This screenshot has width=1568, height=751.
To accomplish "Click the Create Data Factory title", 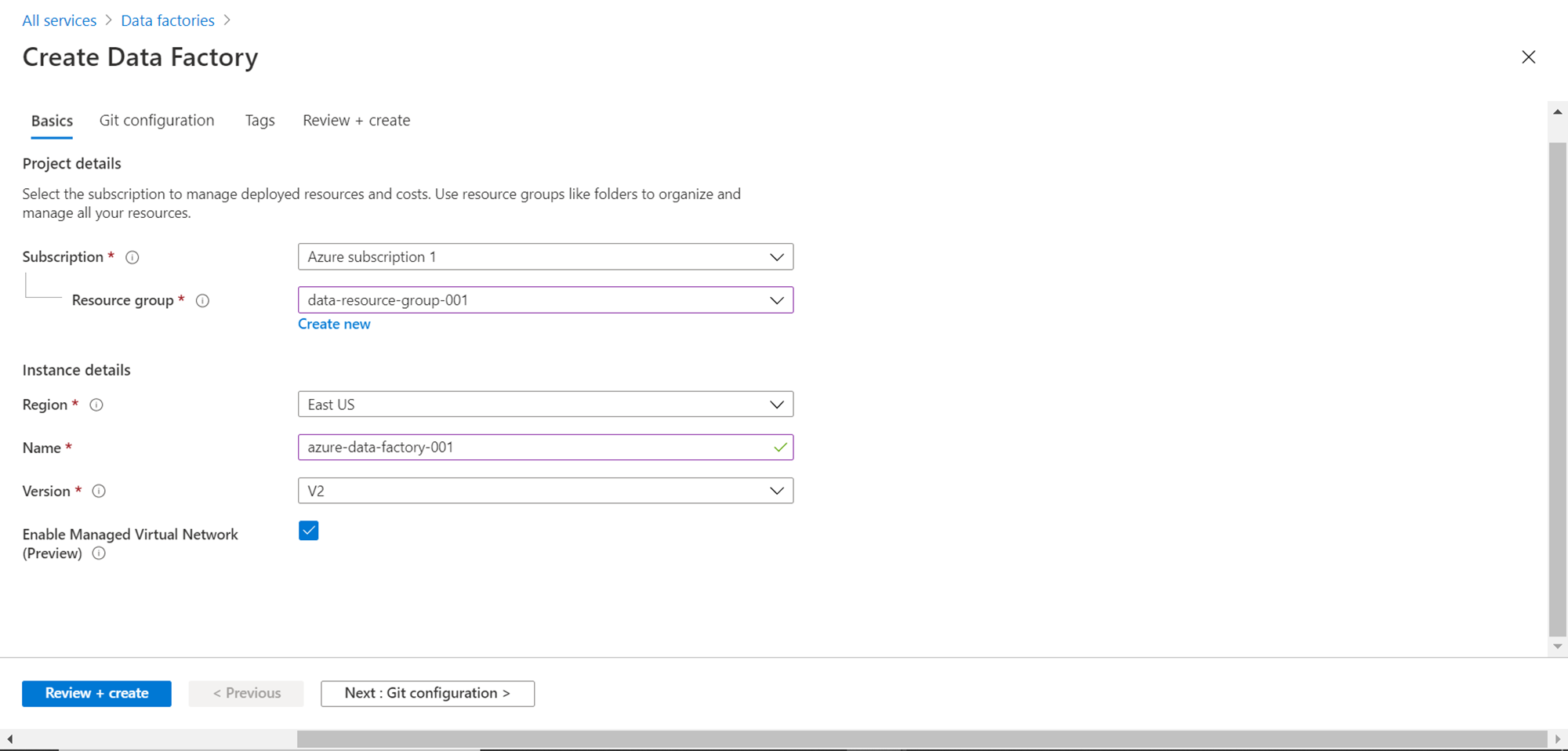I will click(140, 57).
